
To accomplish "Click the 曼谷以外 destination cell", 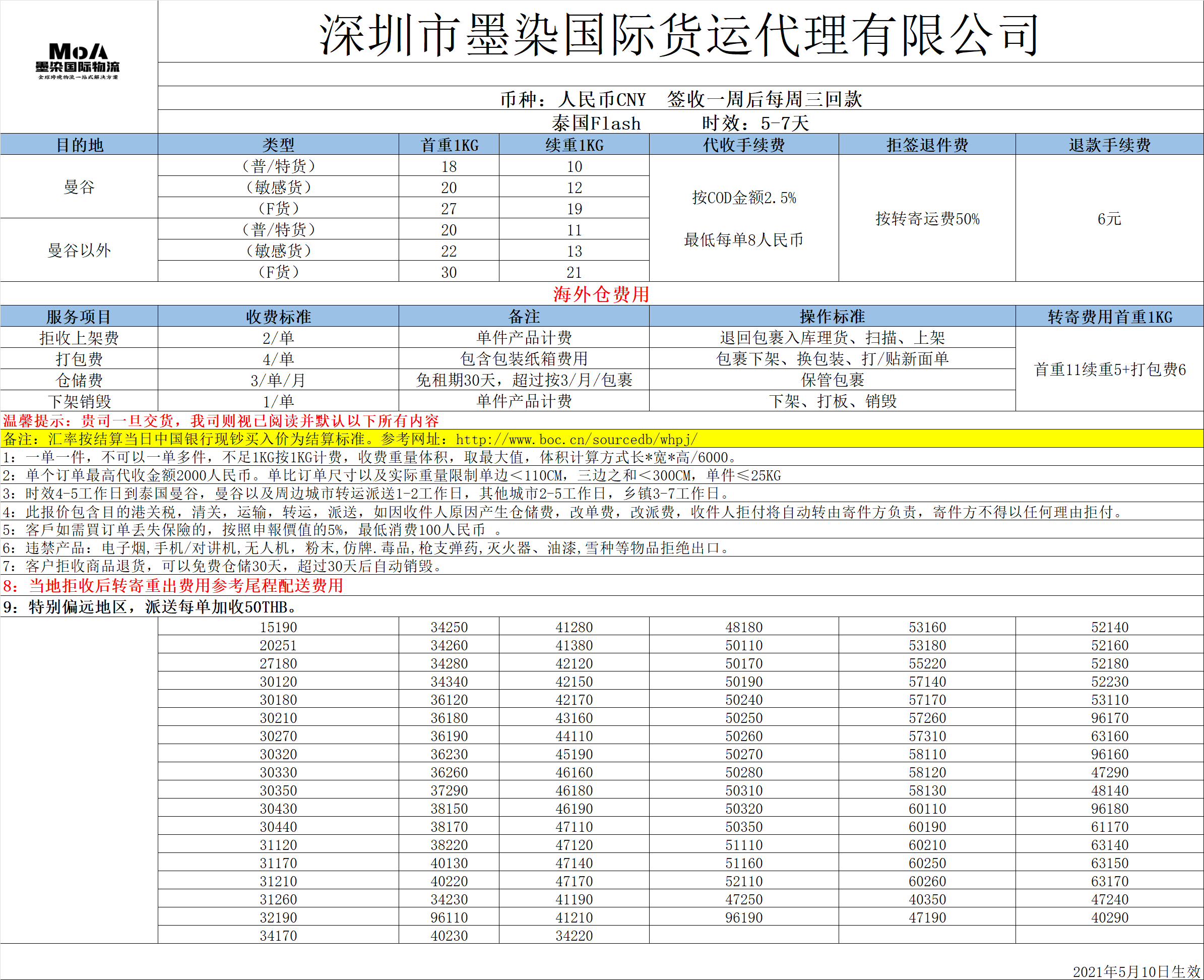I will 79,250.
